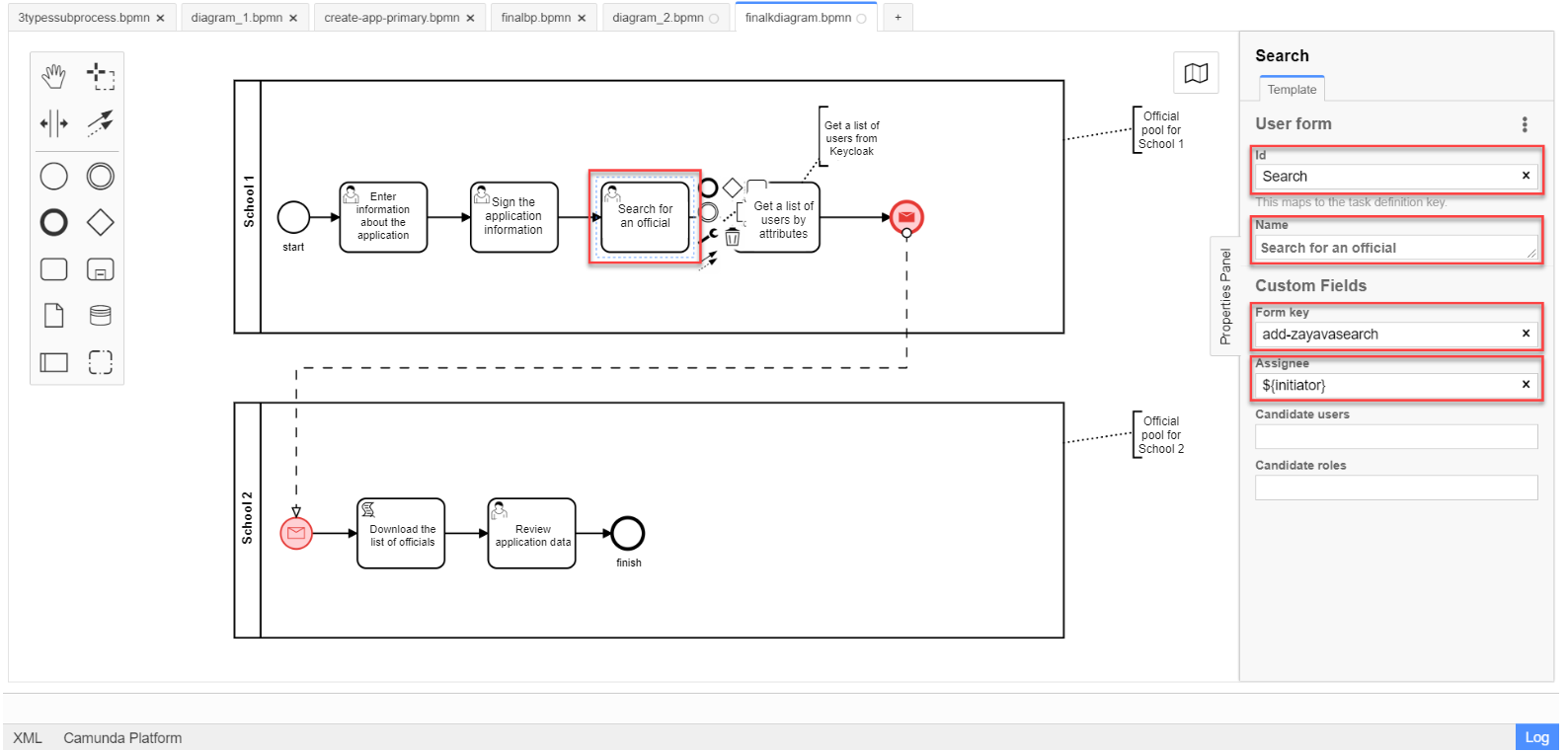Select the School 2 pool label
1568x751 pixels.
pos(247,519)
